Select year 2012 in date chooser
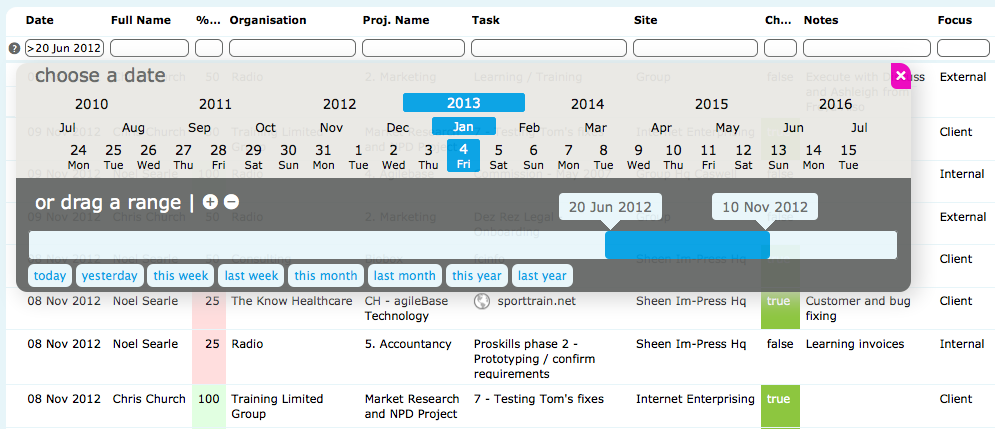The image size is (995, 429). [x=339, y=103]
